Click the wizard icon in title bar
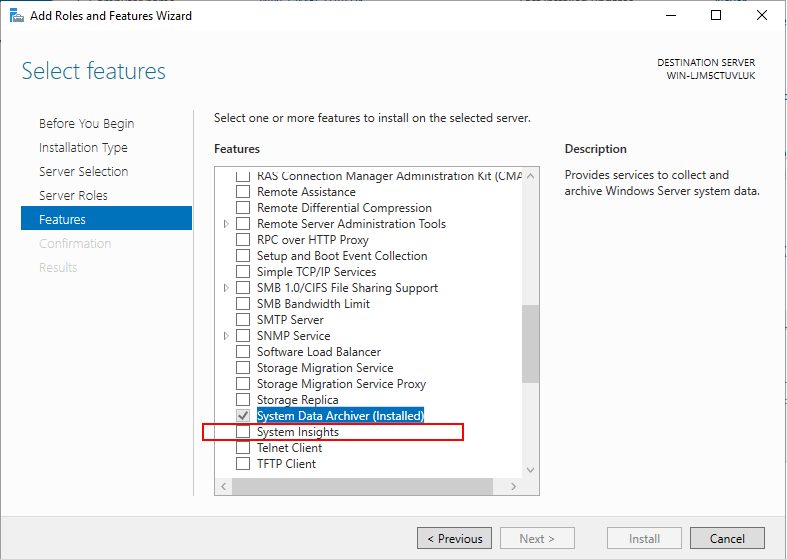 coord(15,15)
